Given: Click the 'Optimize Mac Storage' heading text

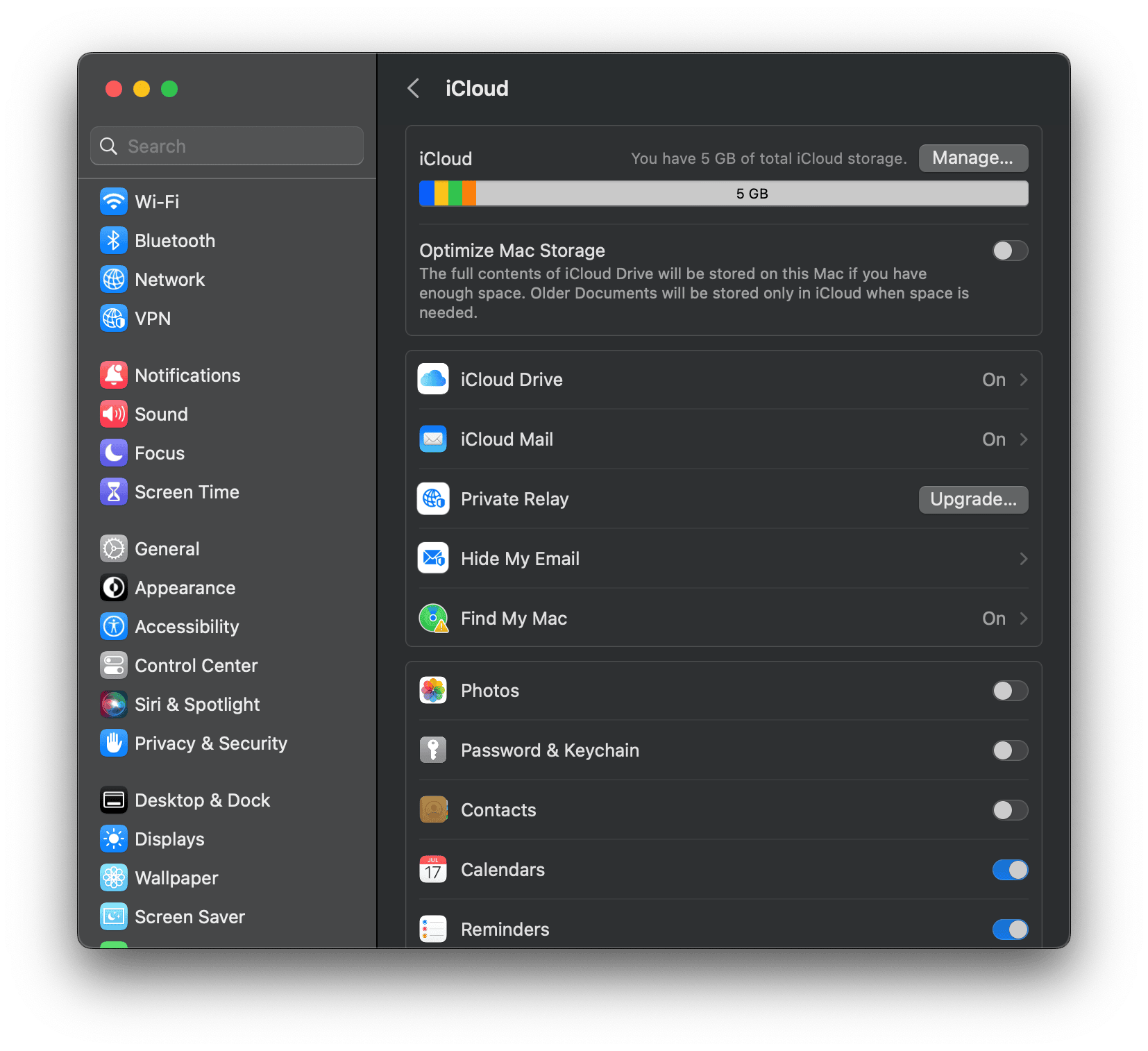Looking at the screenshot, I should tap(512, 251).
